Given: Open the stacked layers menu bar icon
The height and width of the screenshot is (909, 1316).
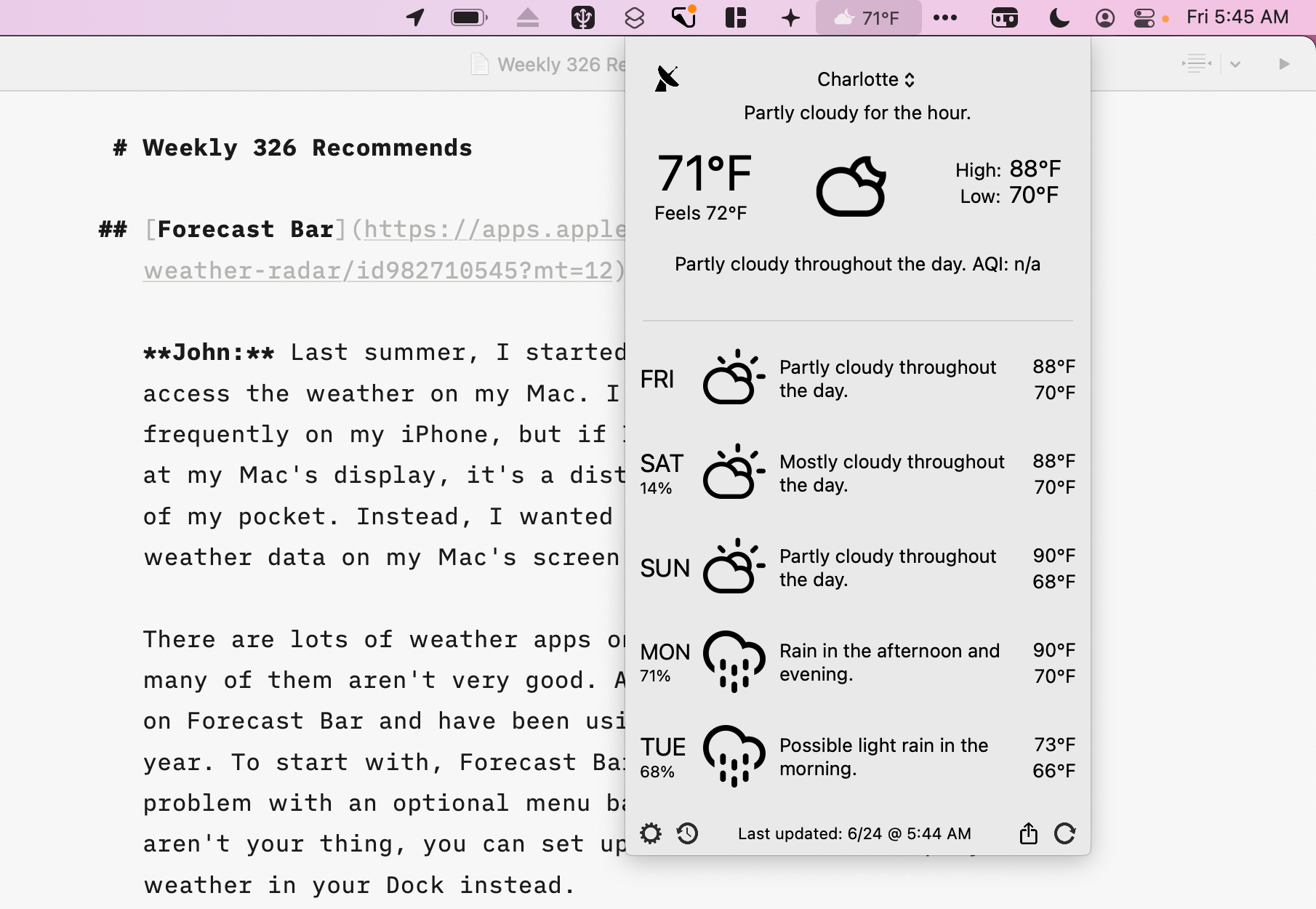Looking at the screenshot, I should coord(635,17).
